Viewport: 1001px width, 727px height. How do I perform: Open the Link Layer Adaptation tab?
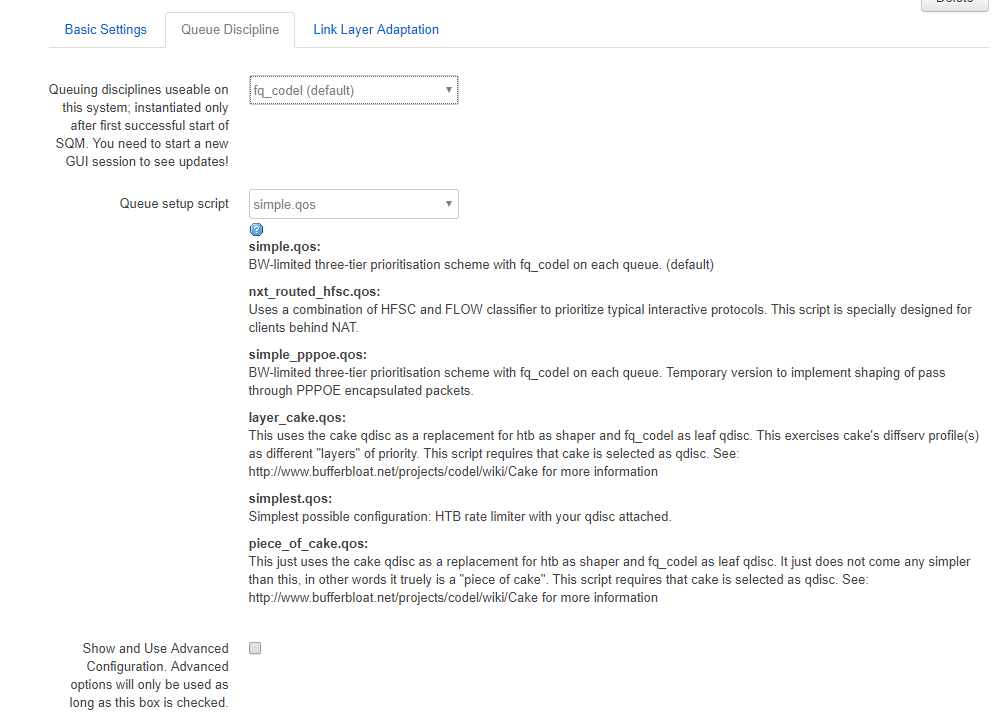point(376,30)
